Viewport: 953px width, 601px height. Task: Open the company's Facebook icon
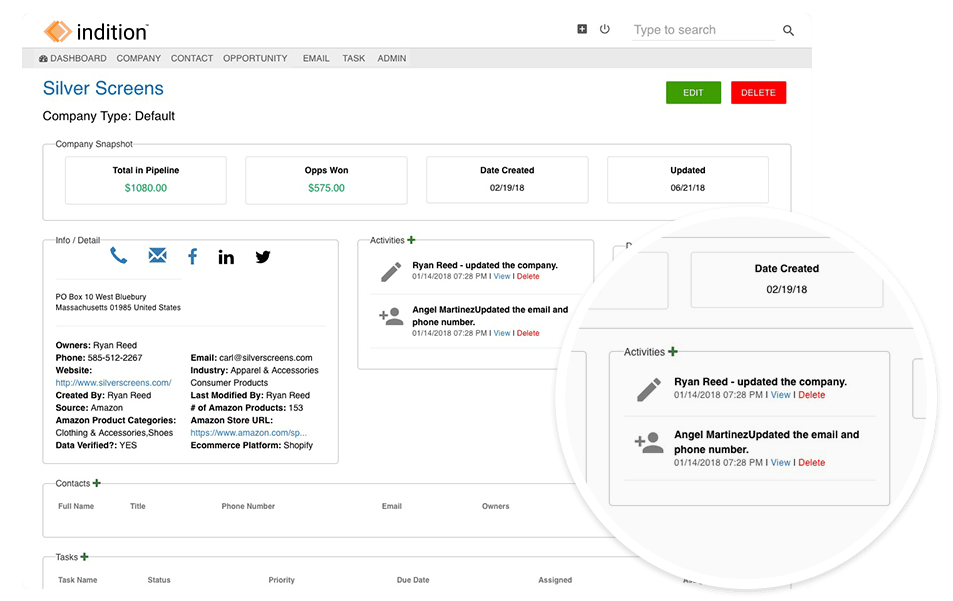pyautogui.click(x=192, y=257)
